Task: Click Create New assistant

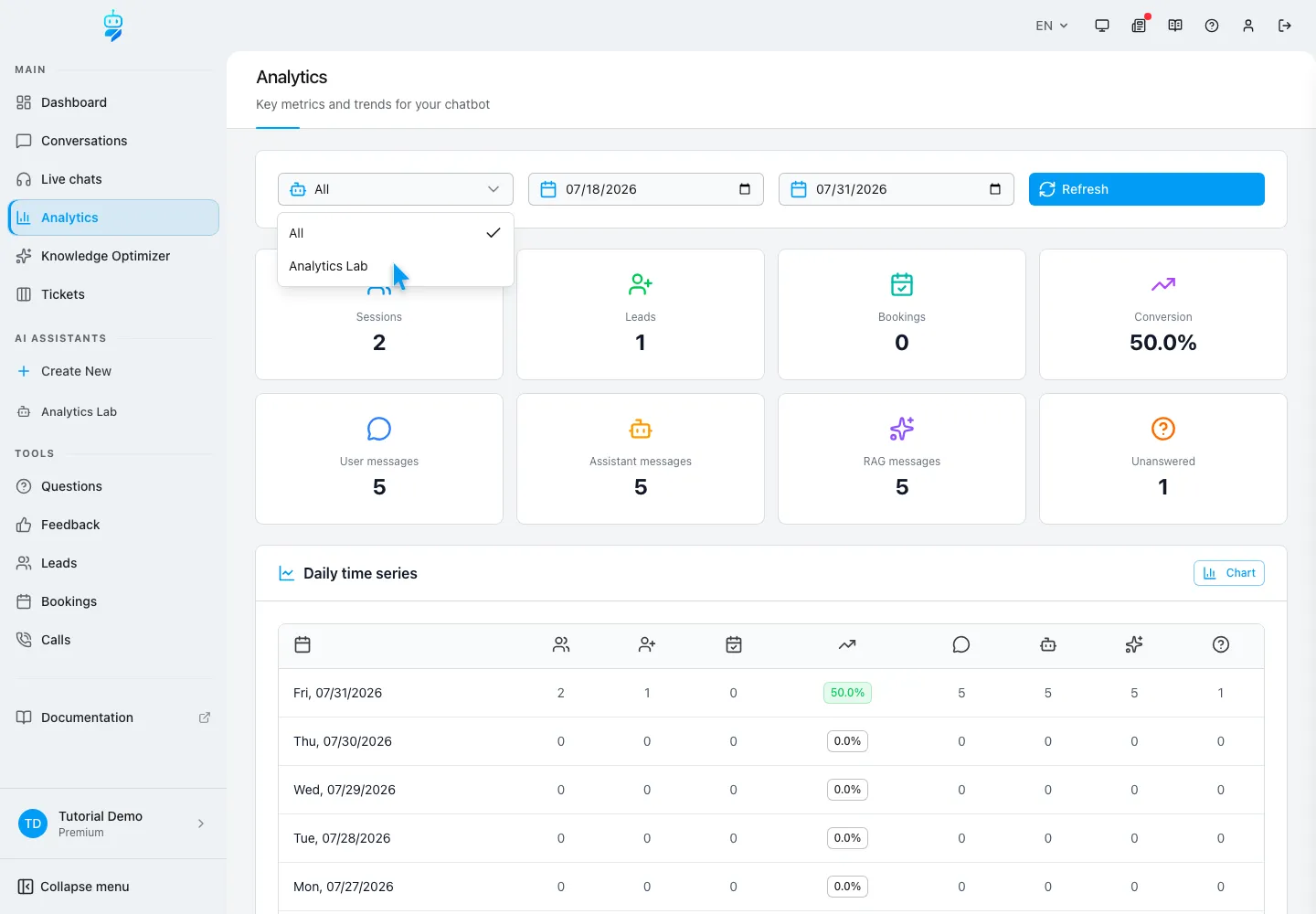Action: click(x=113, y=371)
